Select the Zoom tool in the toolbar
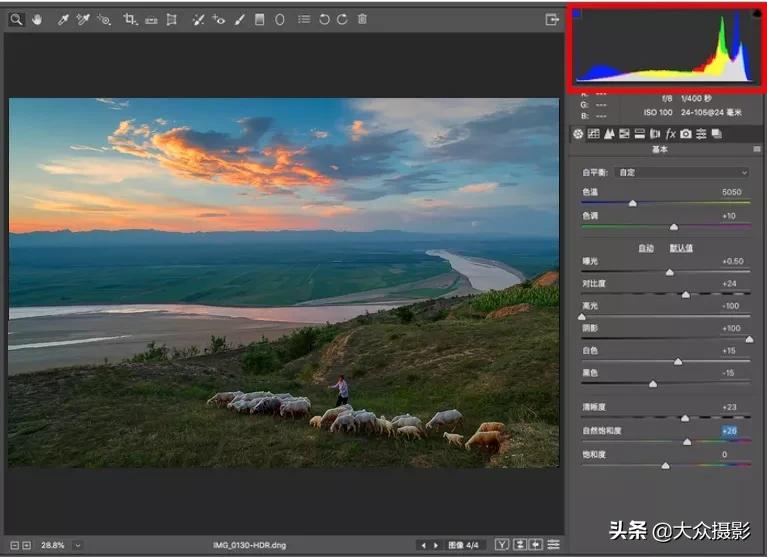 16,19
